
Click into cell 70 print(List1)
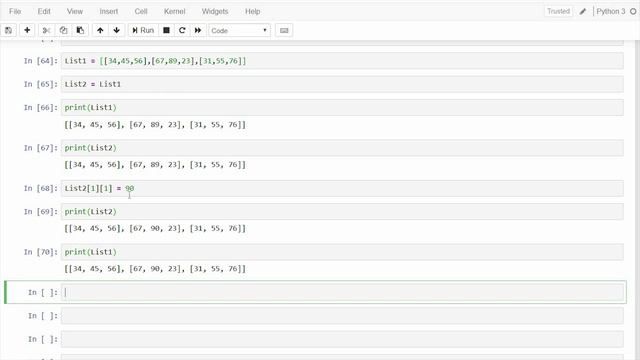click(342, 252)
